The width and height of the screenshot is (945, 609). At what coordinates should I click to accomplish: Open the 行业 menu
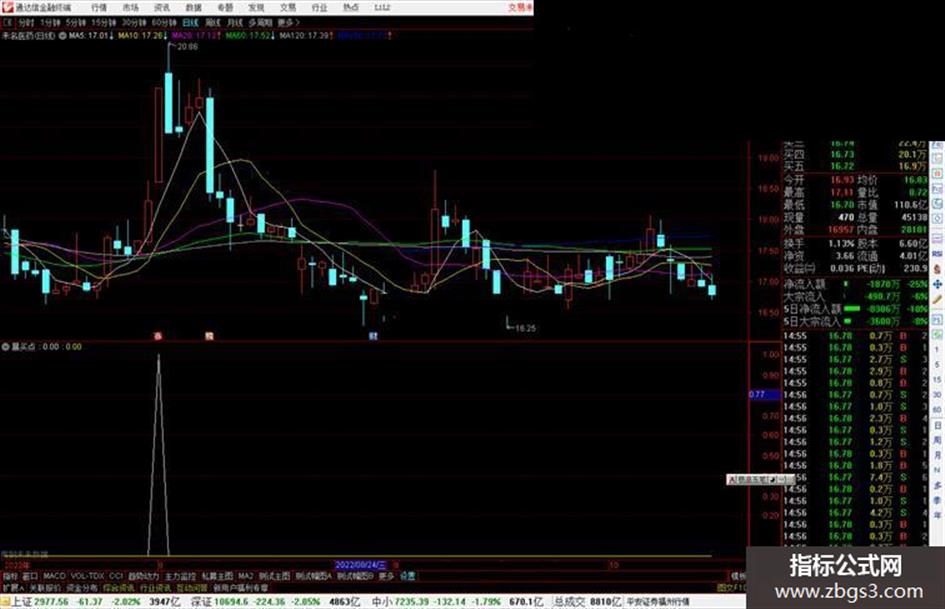[x=319, y=7]
